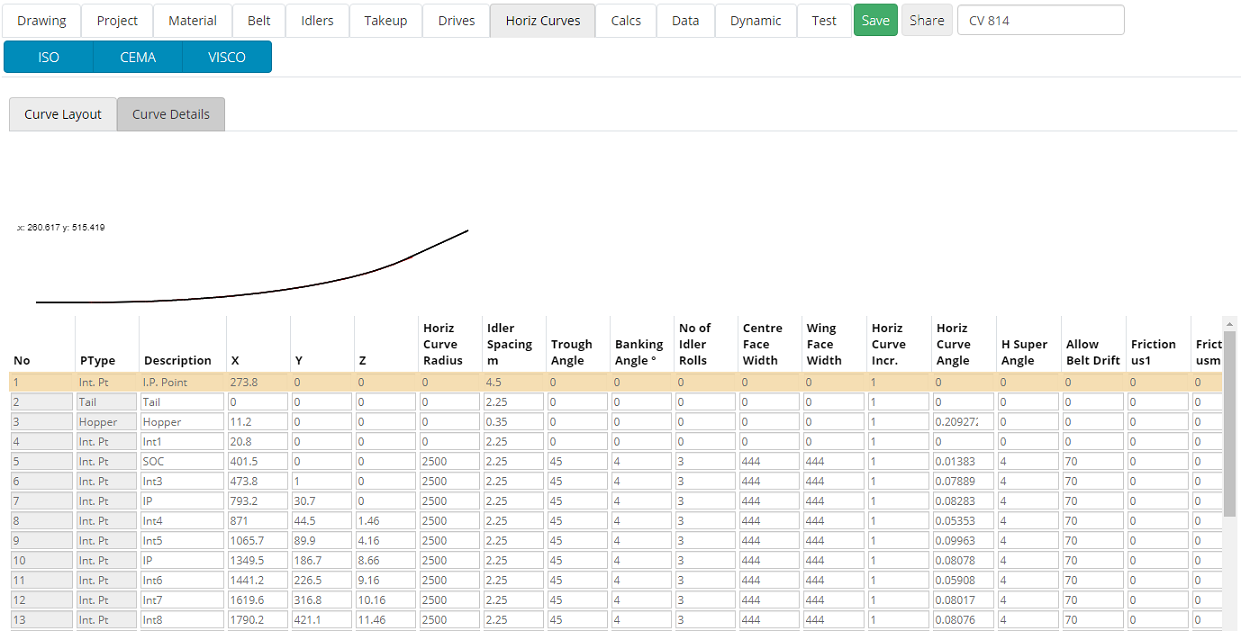Edit the SOC description field in row 5
The height and width of the screenshot is (631, 1241).
183,461
